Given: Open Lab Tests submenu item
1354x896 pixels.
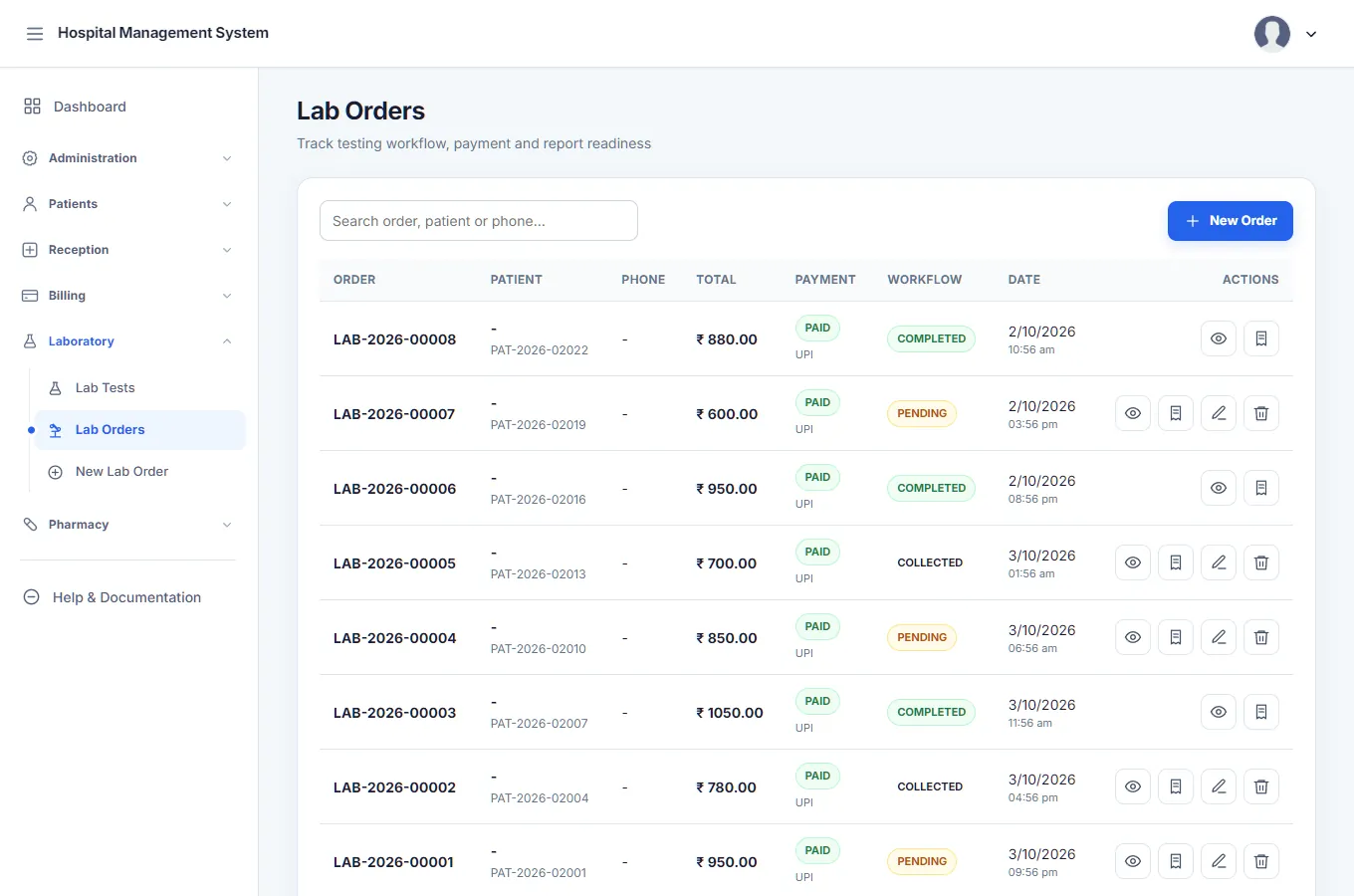Looking at the screenshot, I should [x=140, y=388].
